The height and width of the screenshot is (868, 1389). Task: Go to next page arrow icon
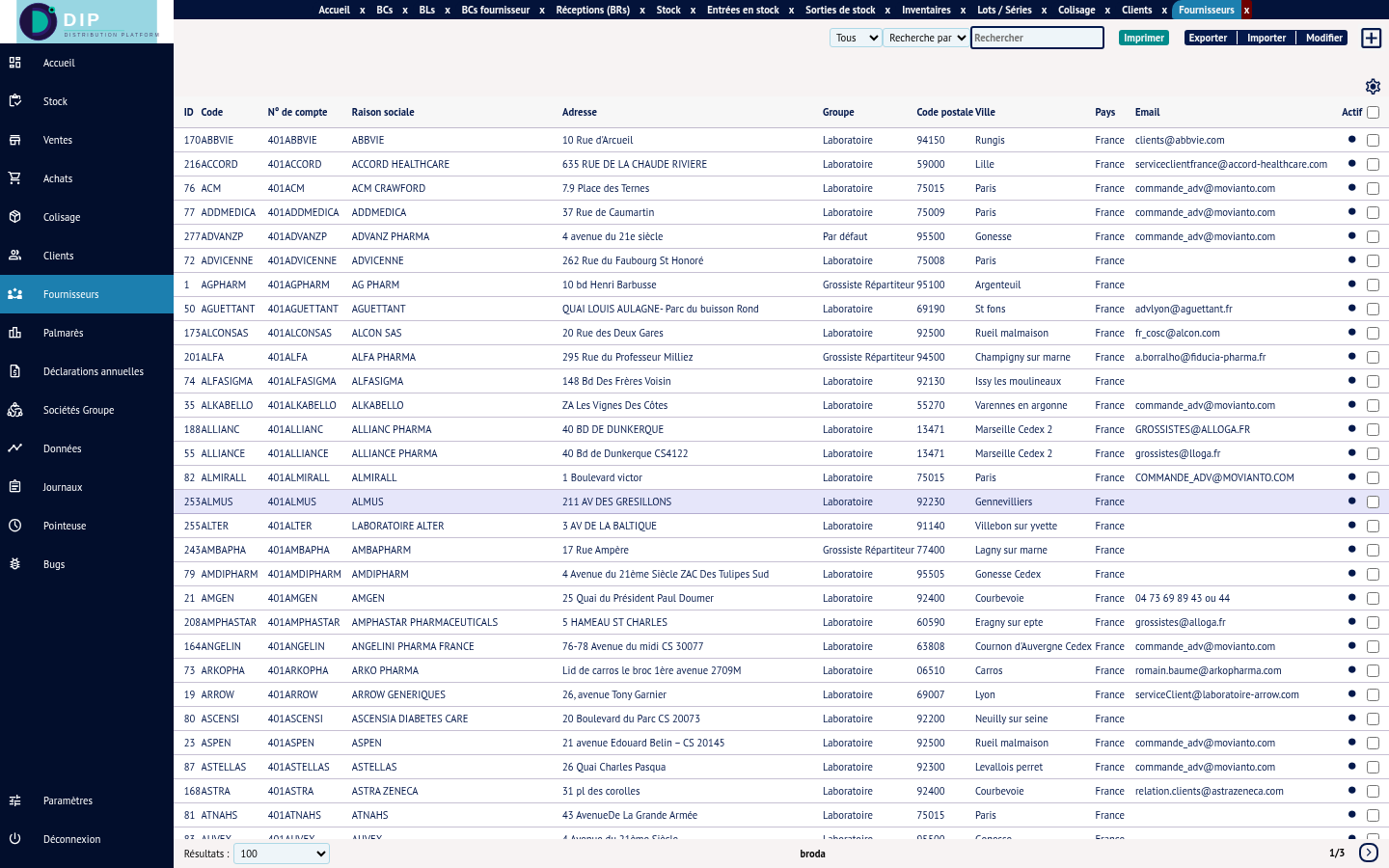tap(1368, 853)
